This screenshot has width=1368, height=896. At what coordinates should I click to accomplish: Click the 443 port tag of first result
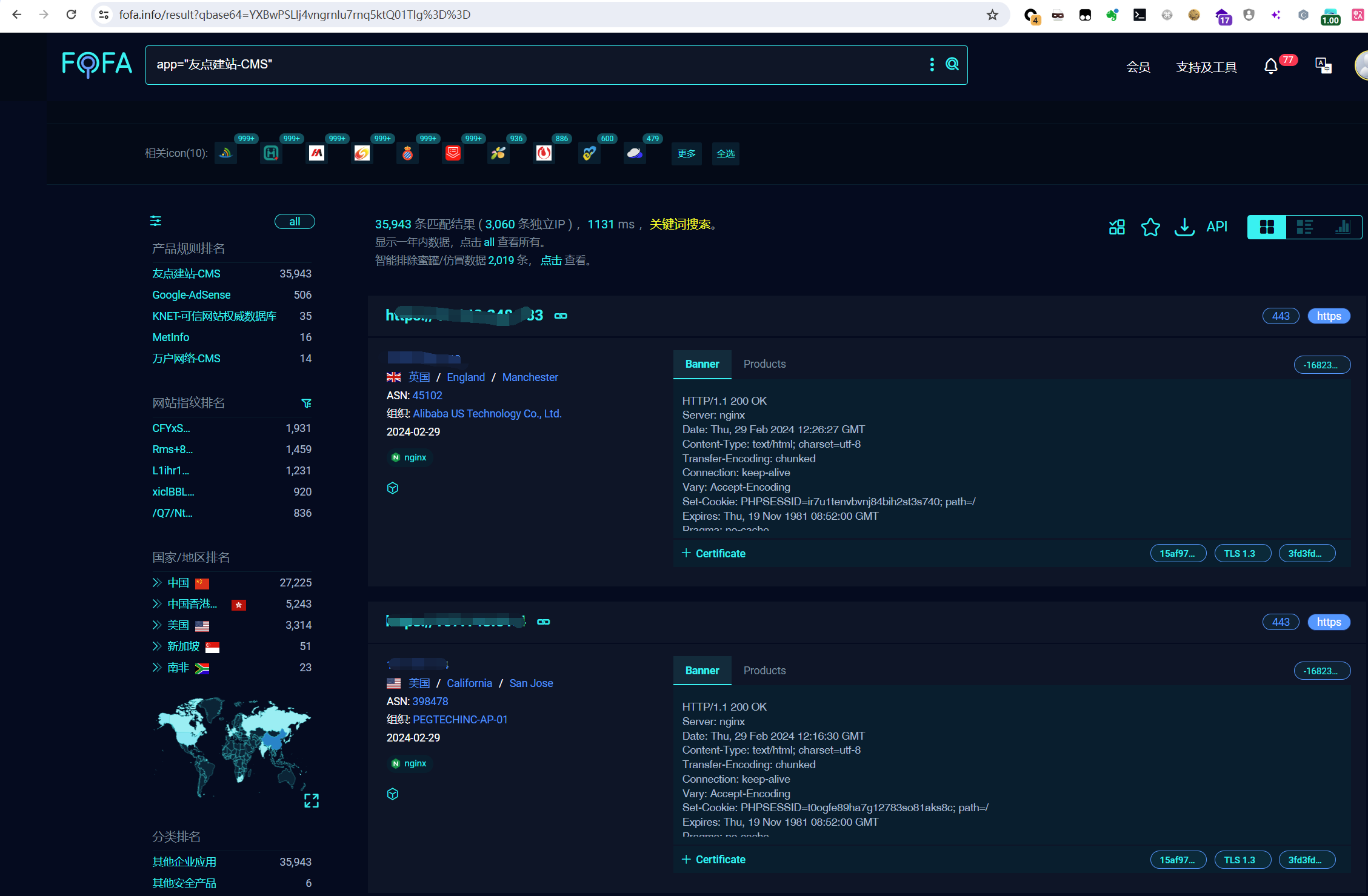coord(1280,316)
